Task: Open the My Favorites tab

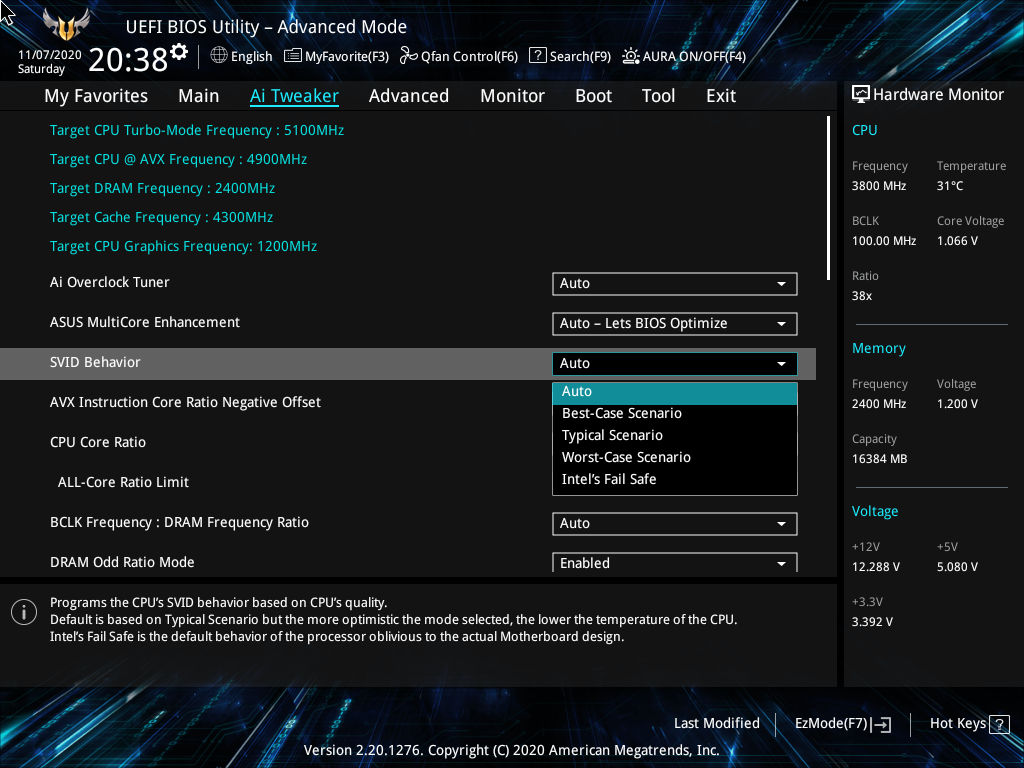Action: 96,96
